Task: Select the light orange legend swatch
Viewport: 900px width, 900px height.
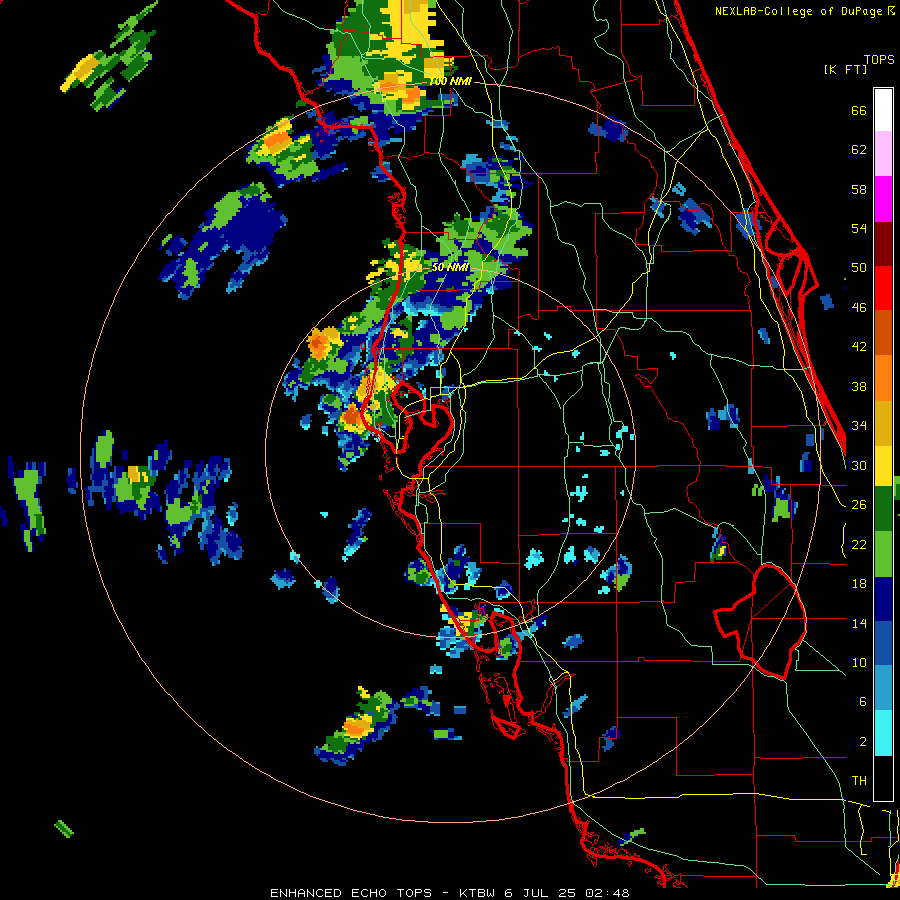Action: click(x=883, y=378)
